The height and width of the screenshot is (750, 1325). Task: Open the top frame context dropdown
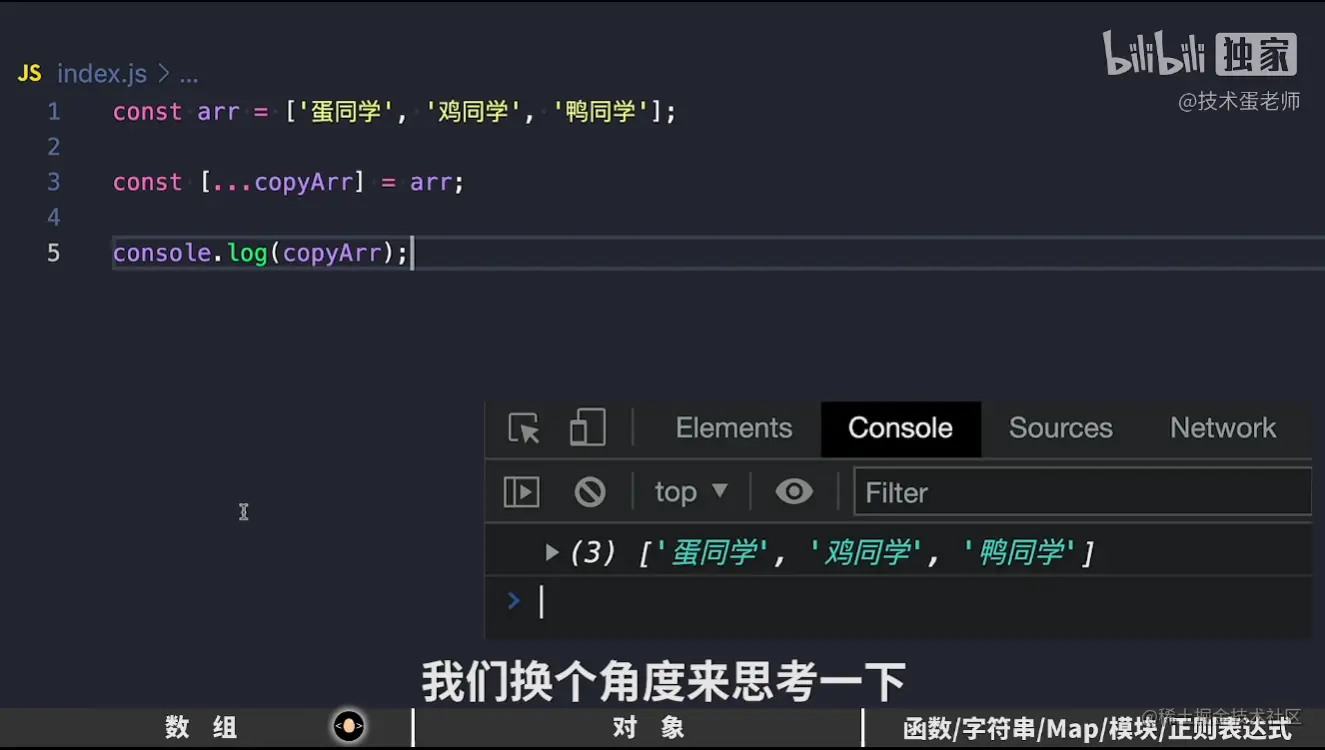pos(689,491)
